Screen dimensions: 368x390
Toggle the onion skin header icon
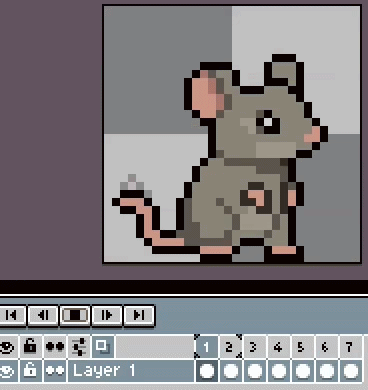click(103, 347)
